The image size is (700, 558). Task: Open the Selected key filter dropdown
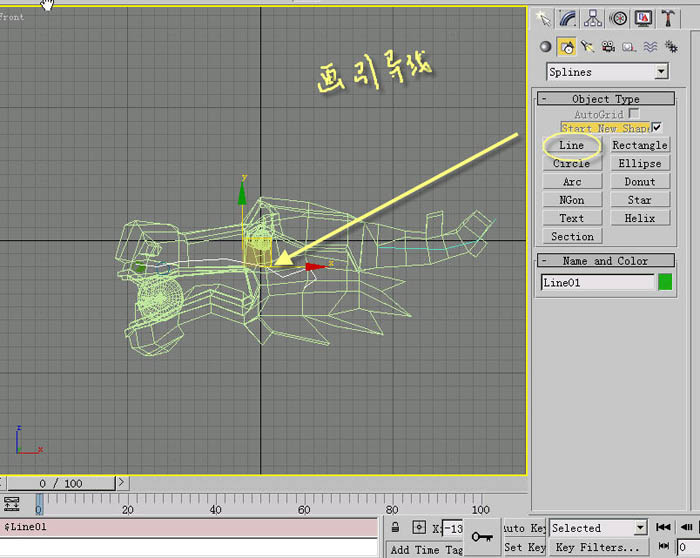598,528
